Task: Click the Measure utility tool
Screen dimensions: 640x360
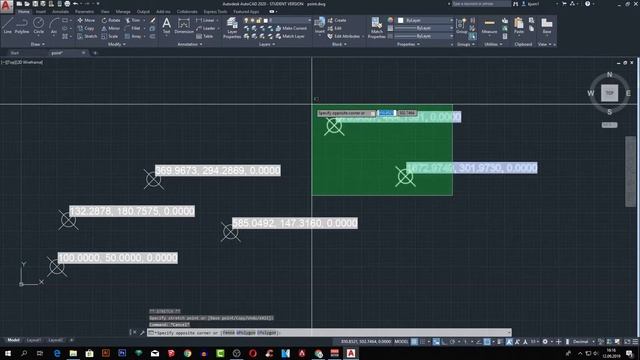Action: click(489, 26)
